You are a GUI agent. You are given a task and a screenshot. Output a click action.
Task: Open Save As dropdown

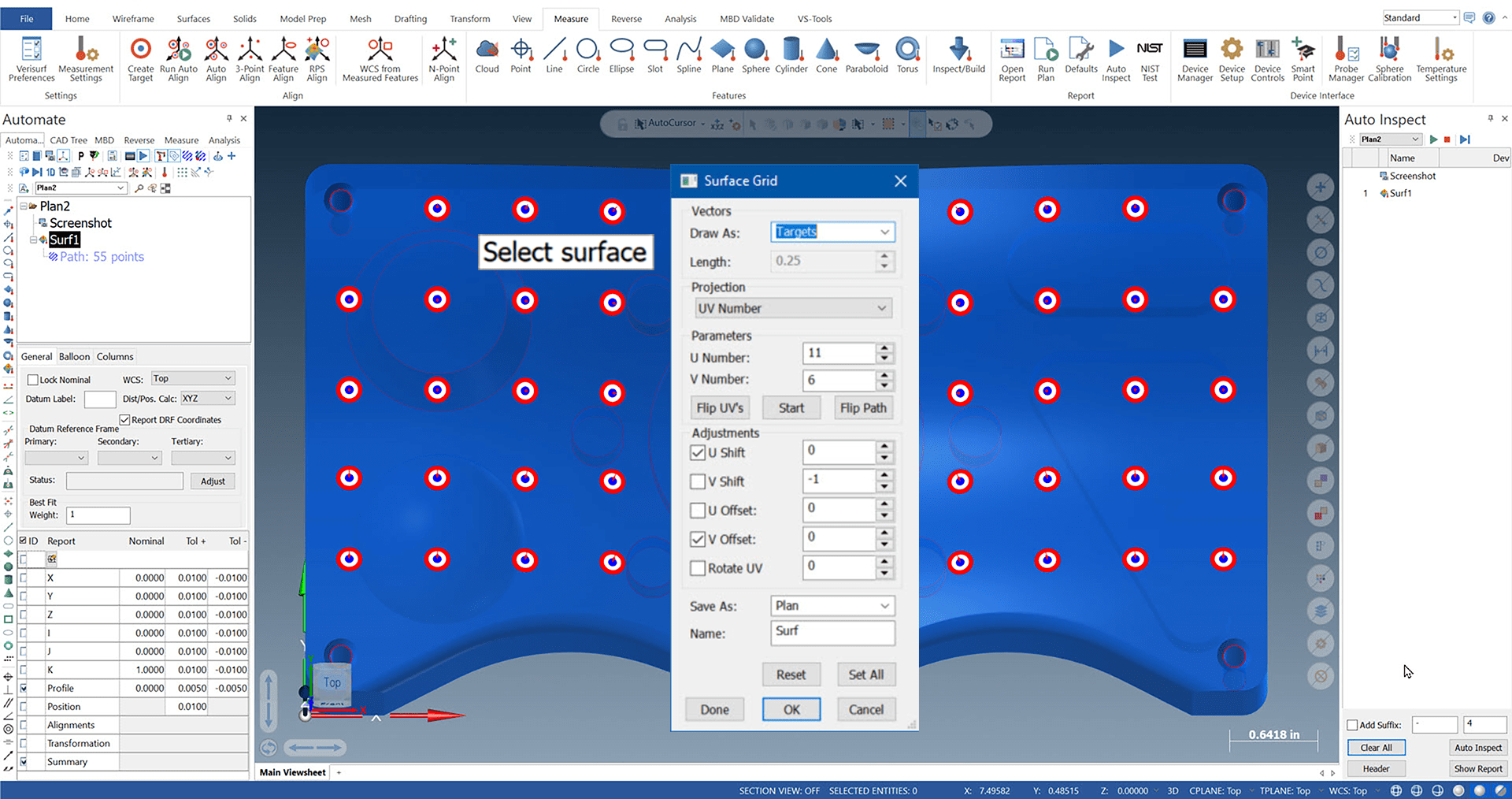pos(832,606)
